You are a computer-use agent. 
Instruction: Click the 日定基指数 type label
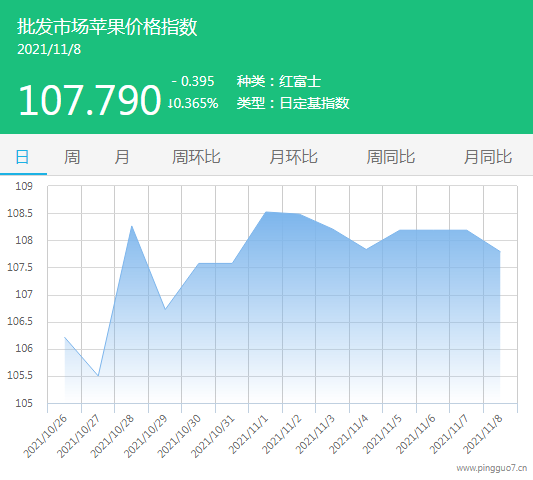(314, 103)
